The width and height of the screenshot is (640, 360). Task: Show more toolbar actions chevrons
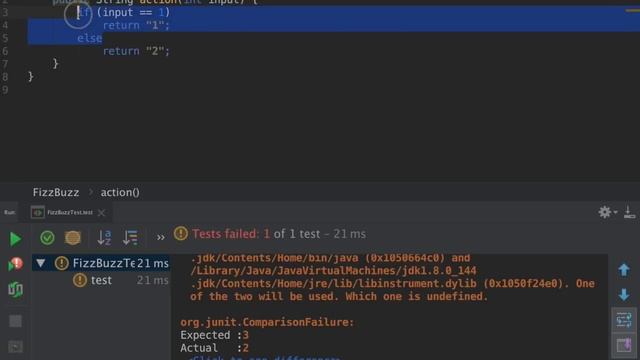click(160, 238)
